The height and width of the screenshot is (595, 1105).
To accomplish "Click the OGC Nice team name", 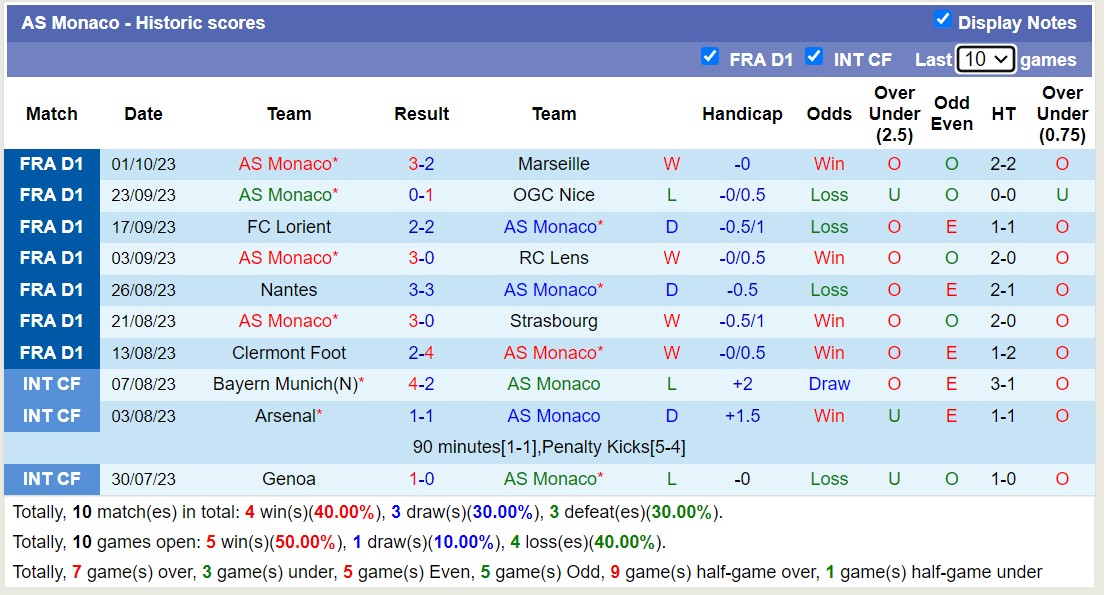I will pyautogui.click(x=554, y=195).
